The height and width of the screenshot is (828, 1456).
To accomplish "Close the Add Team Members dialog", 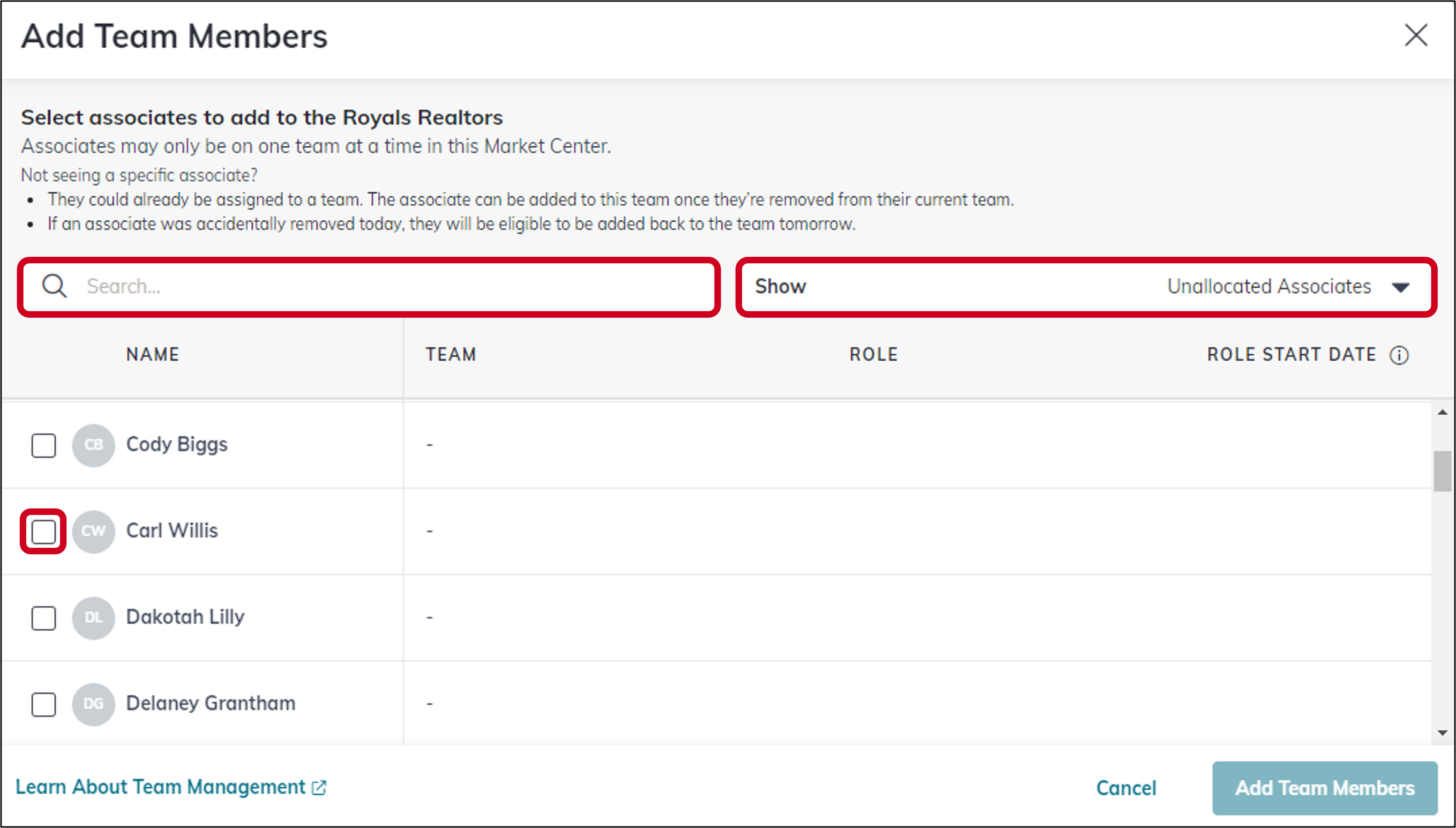I will click(1416, 36).
